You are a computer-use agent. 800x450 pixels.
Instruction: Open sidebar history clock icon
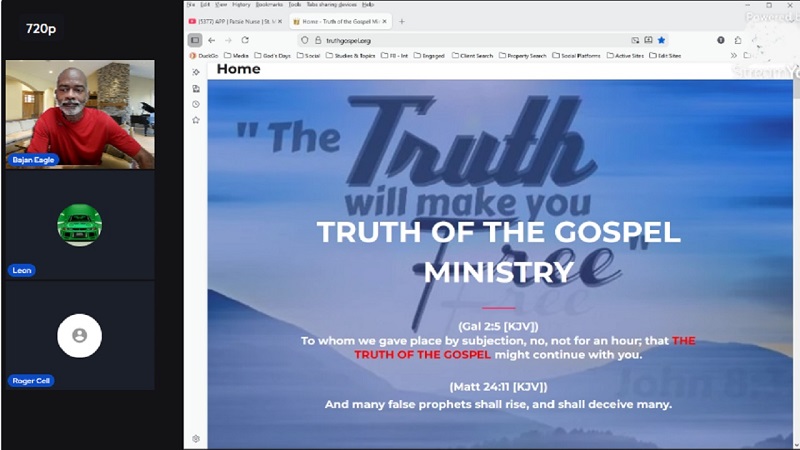196,104
